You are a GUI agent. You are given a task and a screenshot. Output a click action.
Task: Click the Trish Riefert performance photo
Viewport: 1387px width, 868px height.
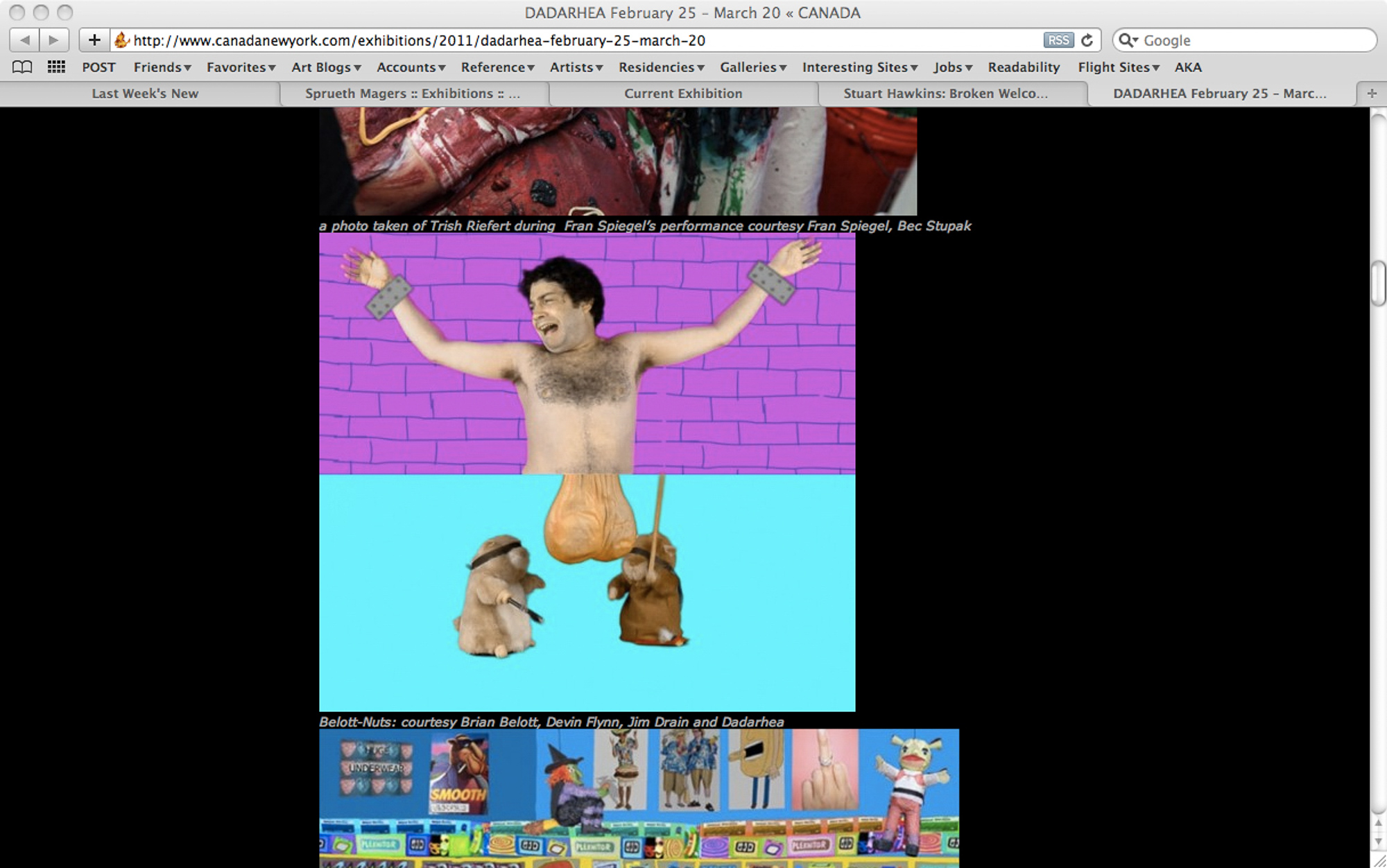[x=618, y=162]
